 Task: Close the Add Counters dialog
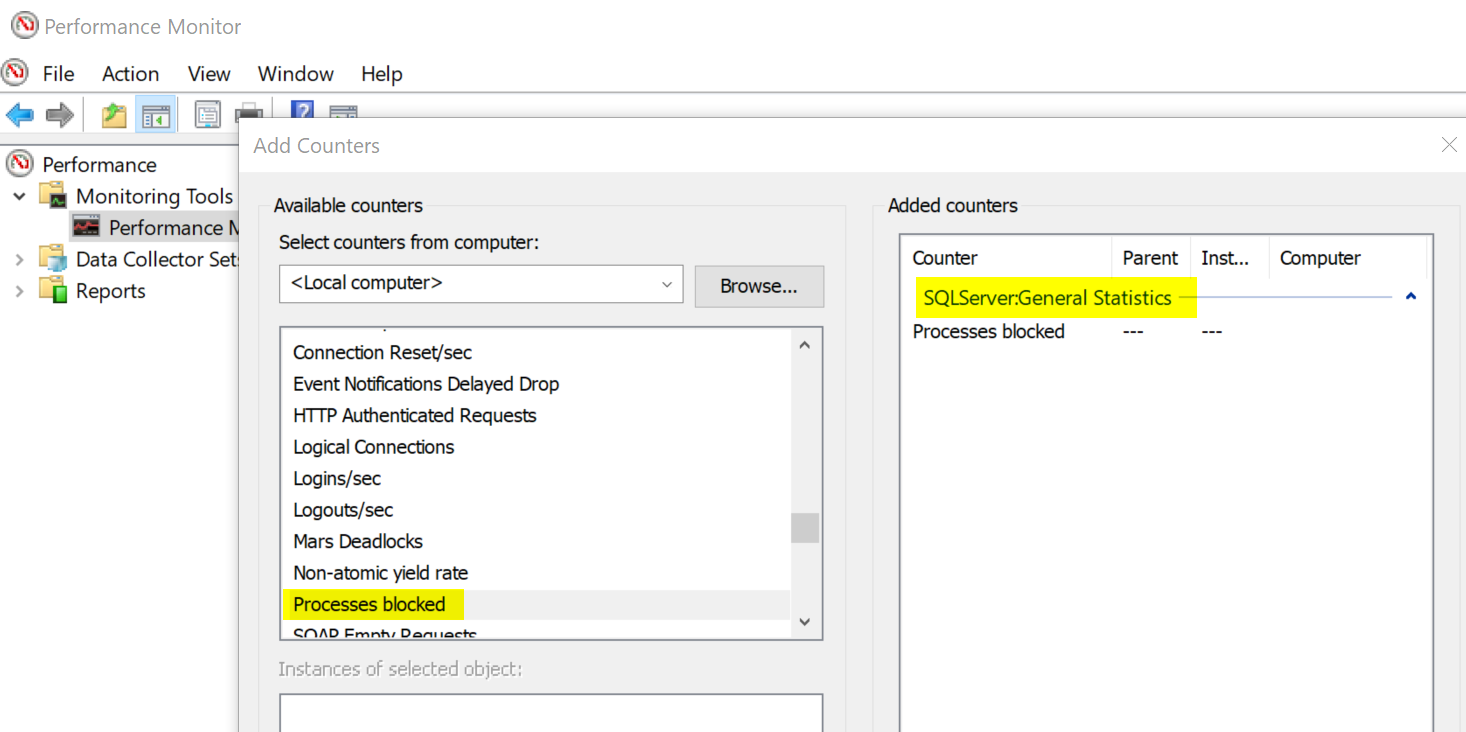click(1449, 145)
